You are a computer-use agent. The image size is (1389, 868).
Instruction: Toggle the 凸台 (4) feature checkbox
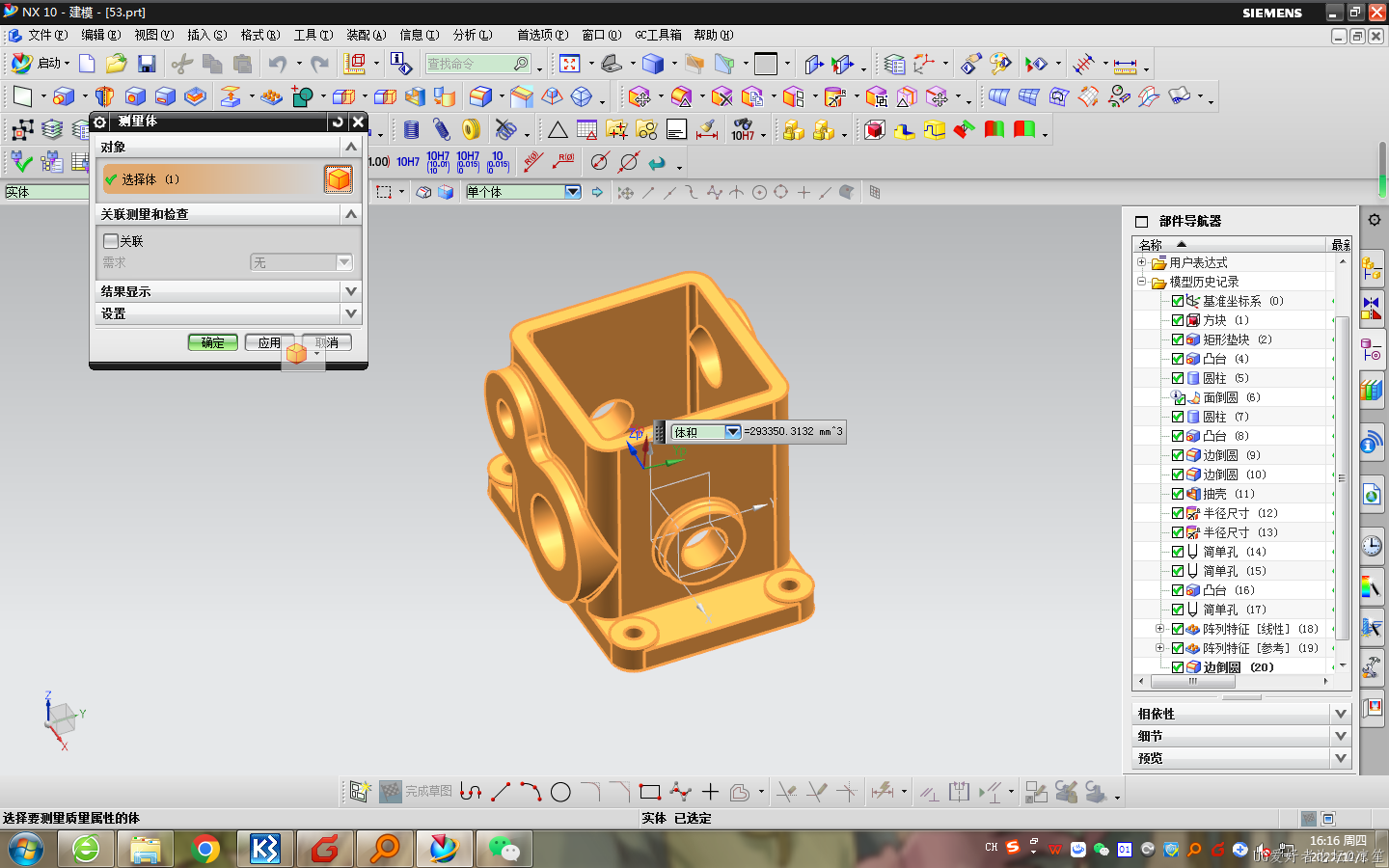point(1178,359)
